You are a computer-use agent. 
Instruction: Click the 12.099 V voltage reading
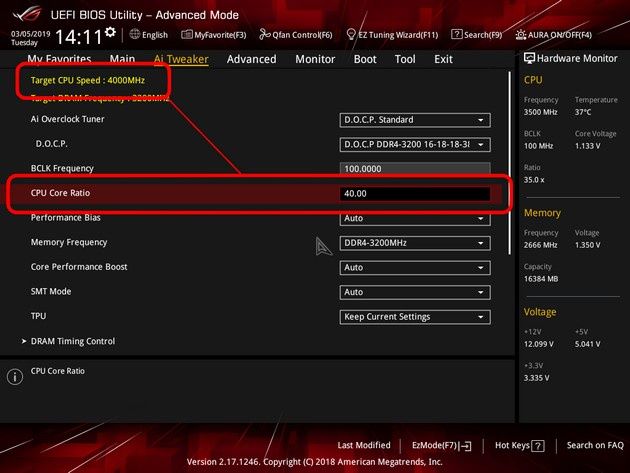(538, 344)
